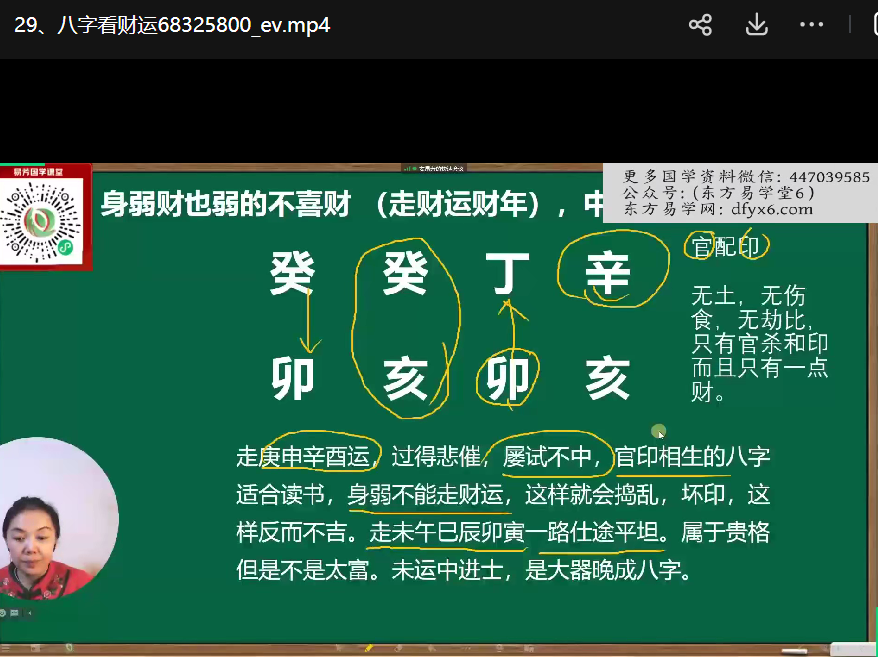
Task: Click the circled 辛 character
Action: [x=608, y=270]
